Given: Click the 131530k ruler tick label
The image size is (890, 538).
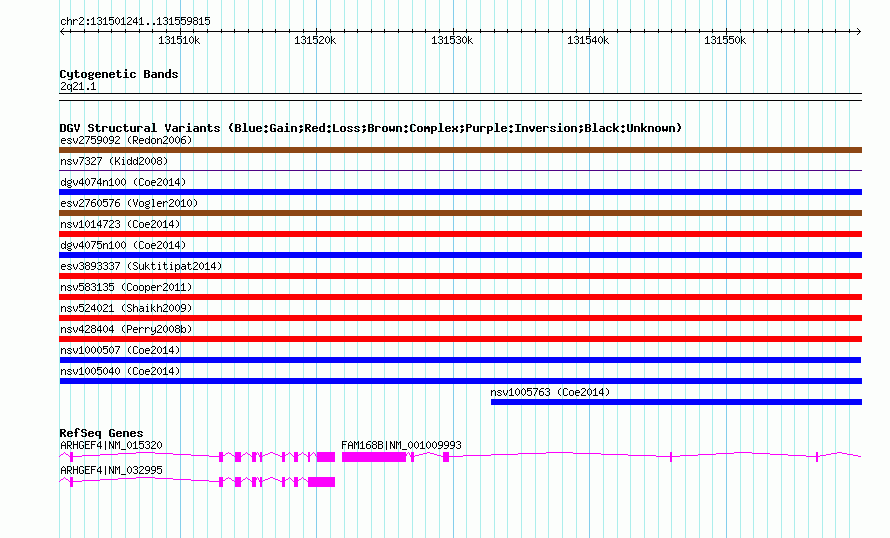Looking at the screenshot, I should (x=452, y=40).
